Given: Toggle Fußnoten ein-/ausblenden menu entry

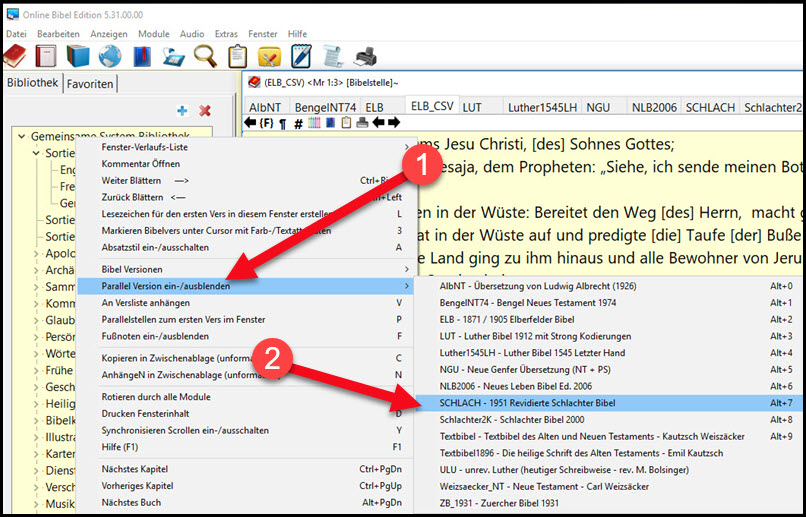Looking at the screenshot, I should click(x=245, y=336).
